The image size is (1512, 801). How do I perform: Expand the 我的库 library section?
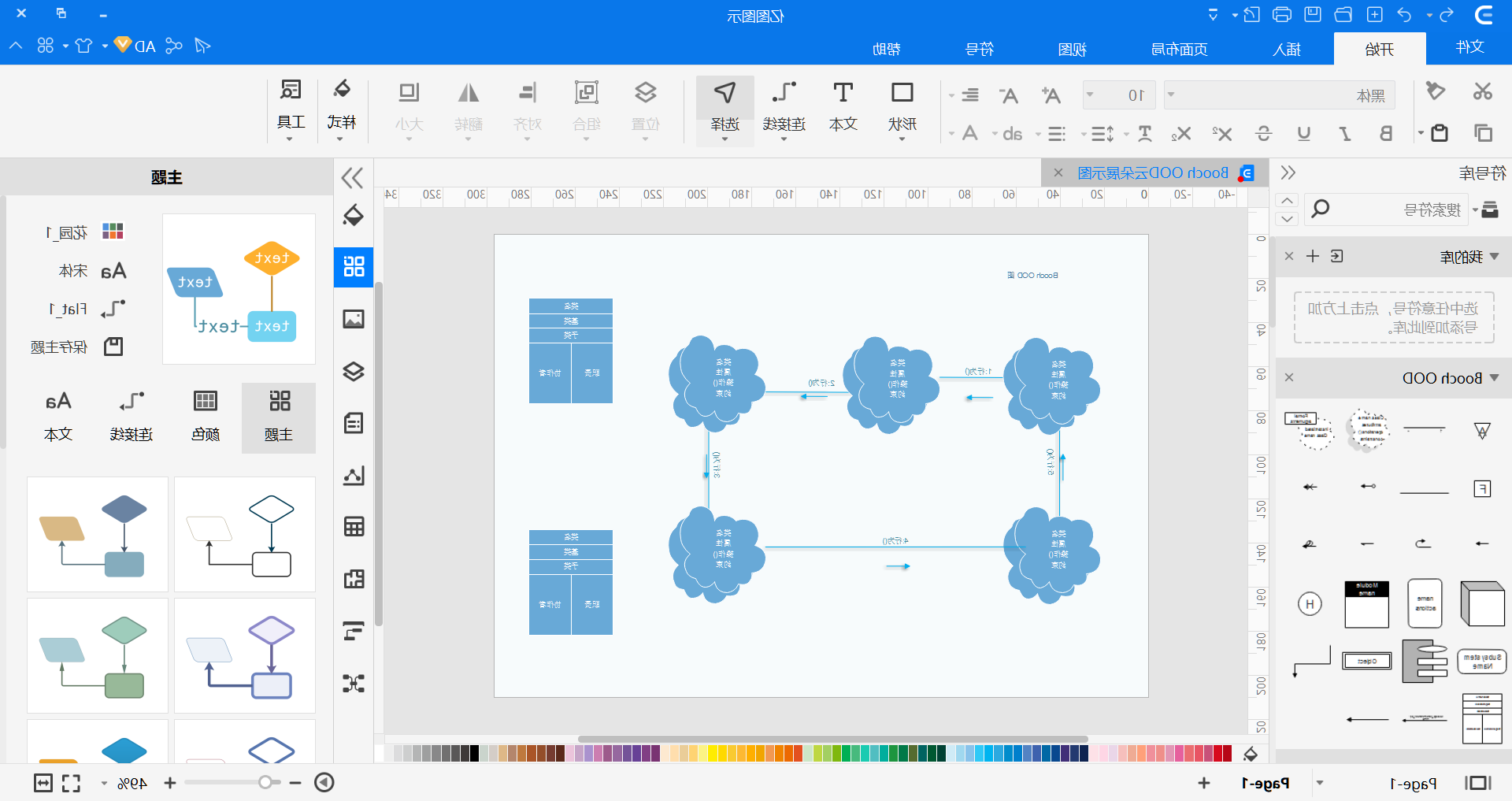1494,256
